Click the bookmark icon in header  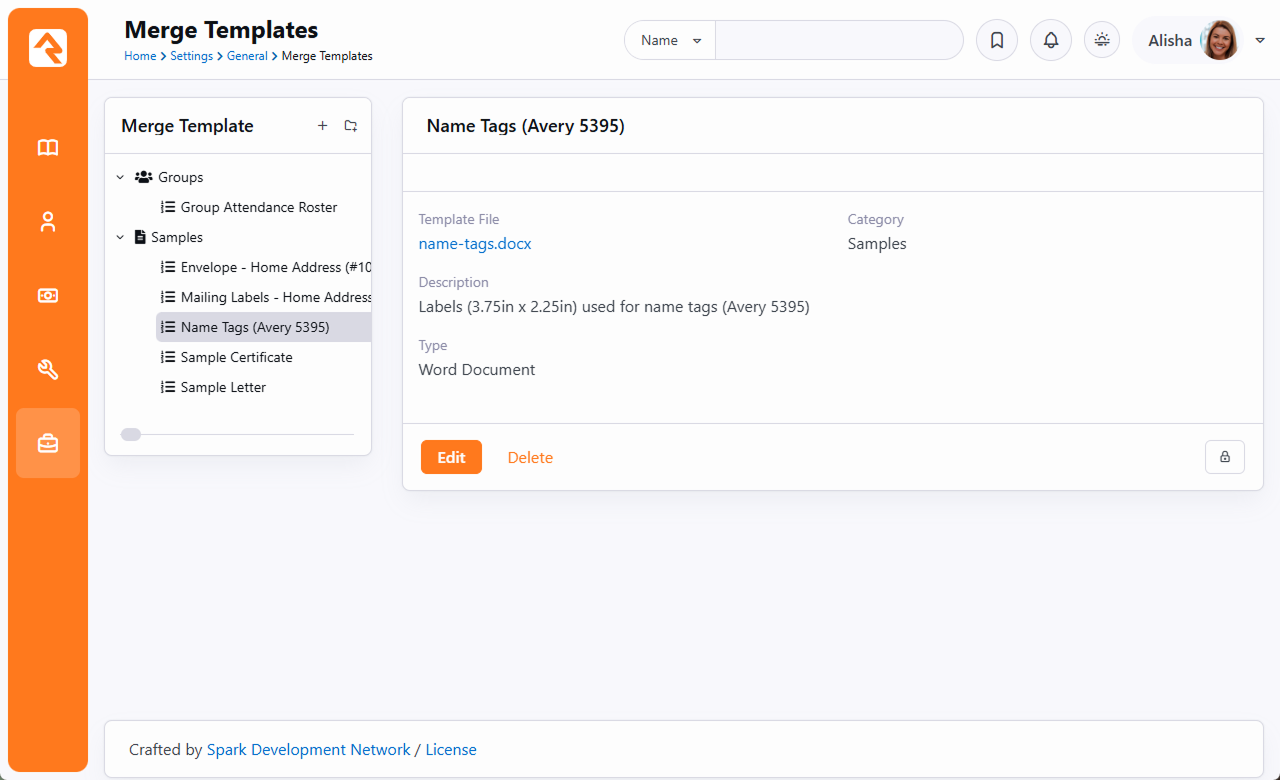click(x=996, y=41)
